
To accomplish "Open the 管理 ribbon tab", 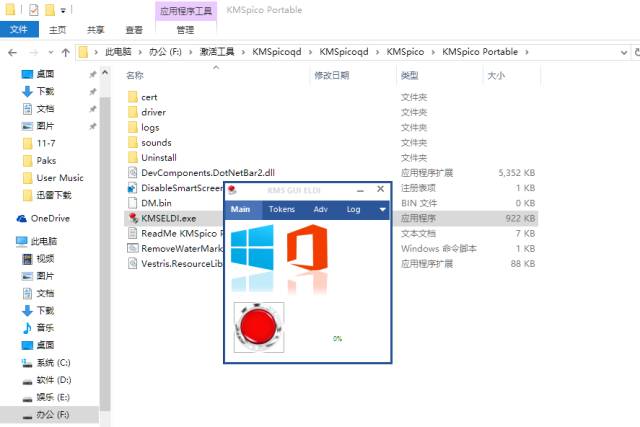I will coord(185,30).
